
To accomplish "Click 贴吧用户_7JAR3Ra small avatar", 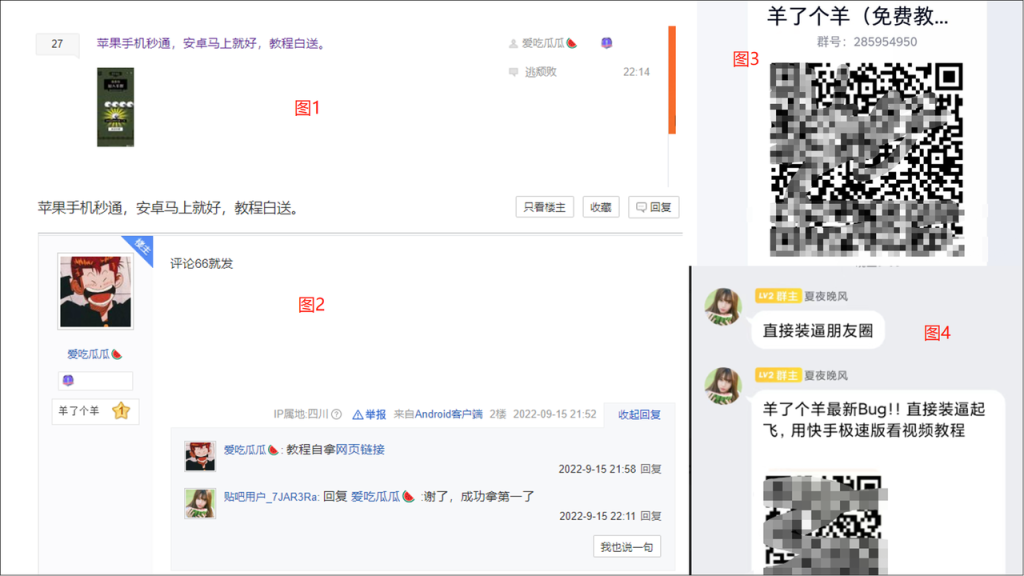I will click(200, 503).
